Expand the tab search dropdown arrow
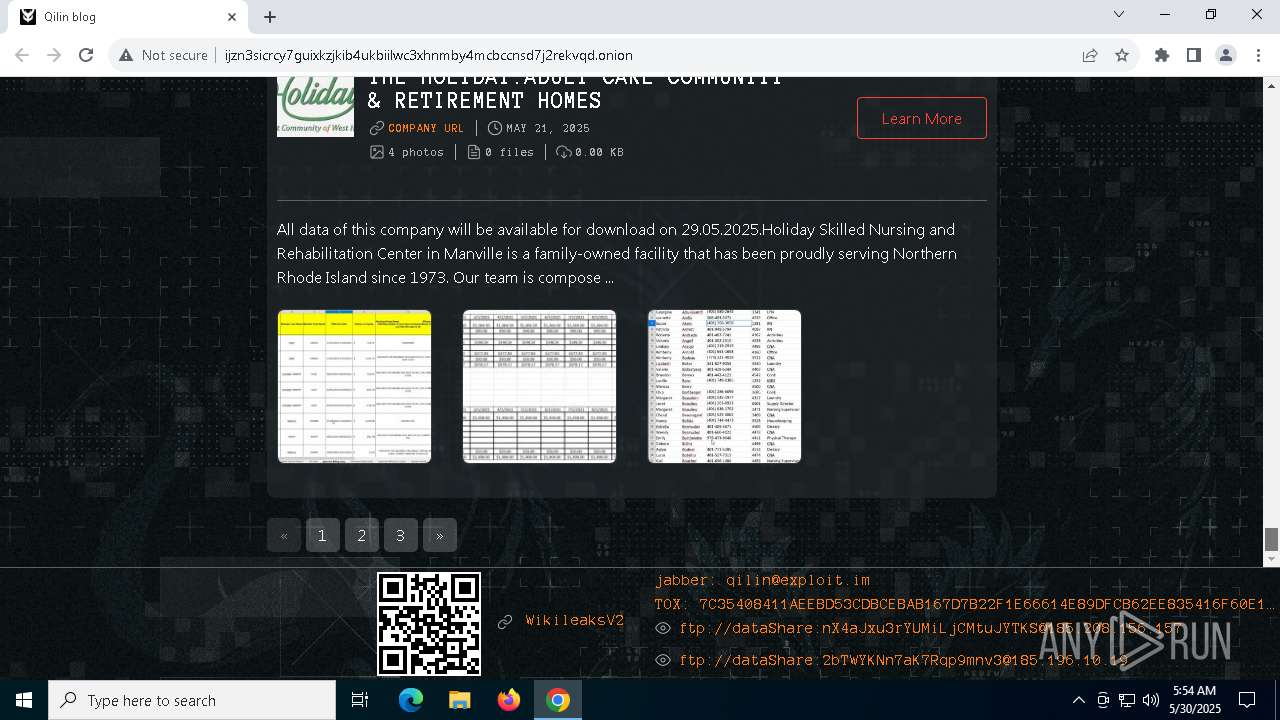This screenshot has width=1280, height=720. pyautogui.click(x=1119, y=14)
